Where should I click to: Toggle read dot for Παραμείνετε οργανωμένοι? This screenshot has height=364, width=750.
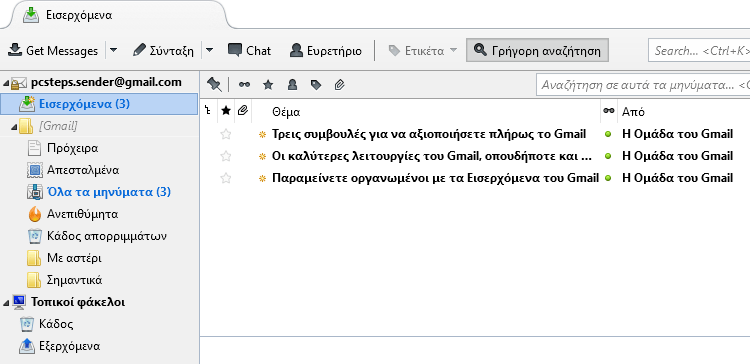click(608, 178)
